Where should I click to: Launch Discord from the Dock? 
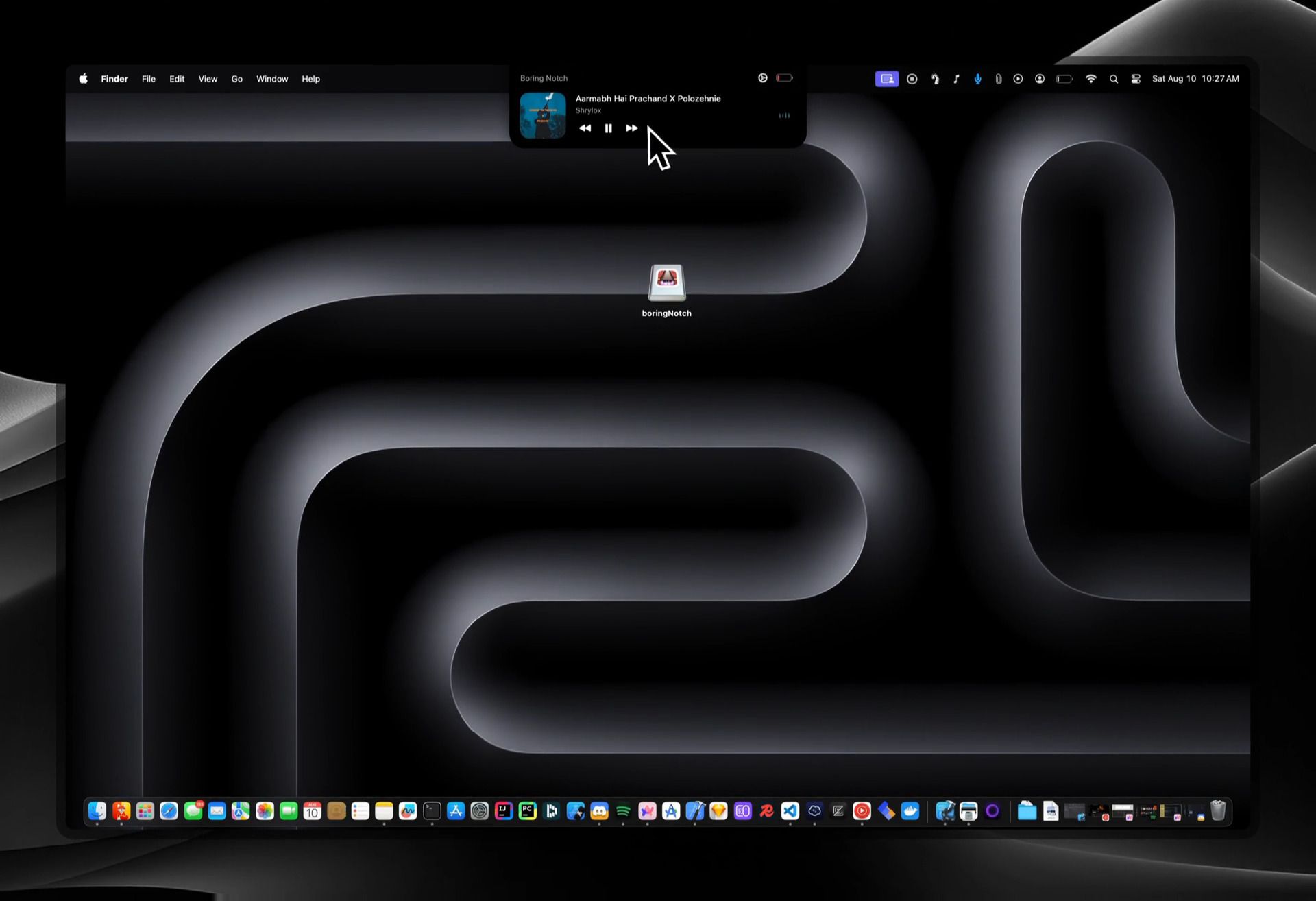point(599,811)
